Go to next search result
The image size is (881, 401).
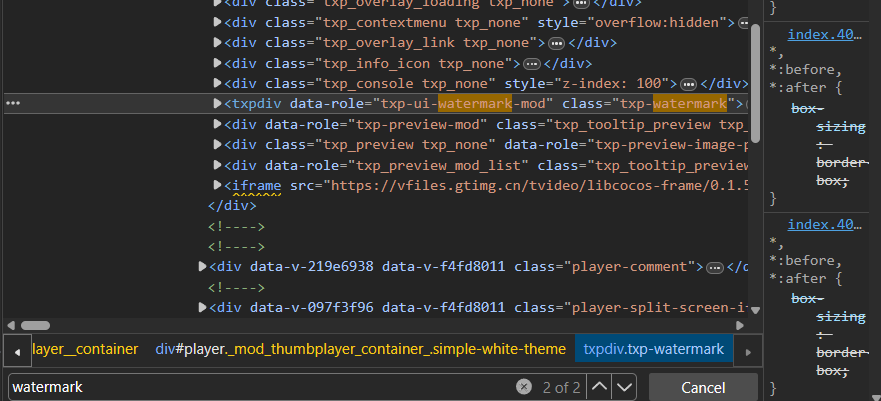coord(624,387)
